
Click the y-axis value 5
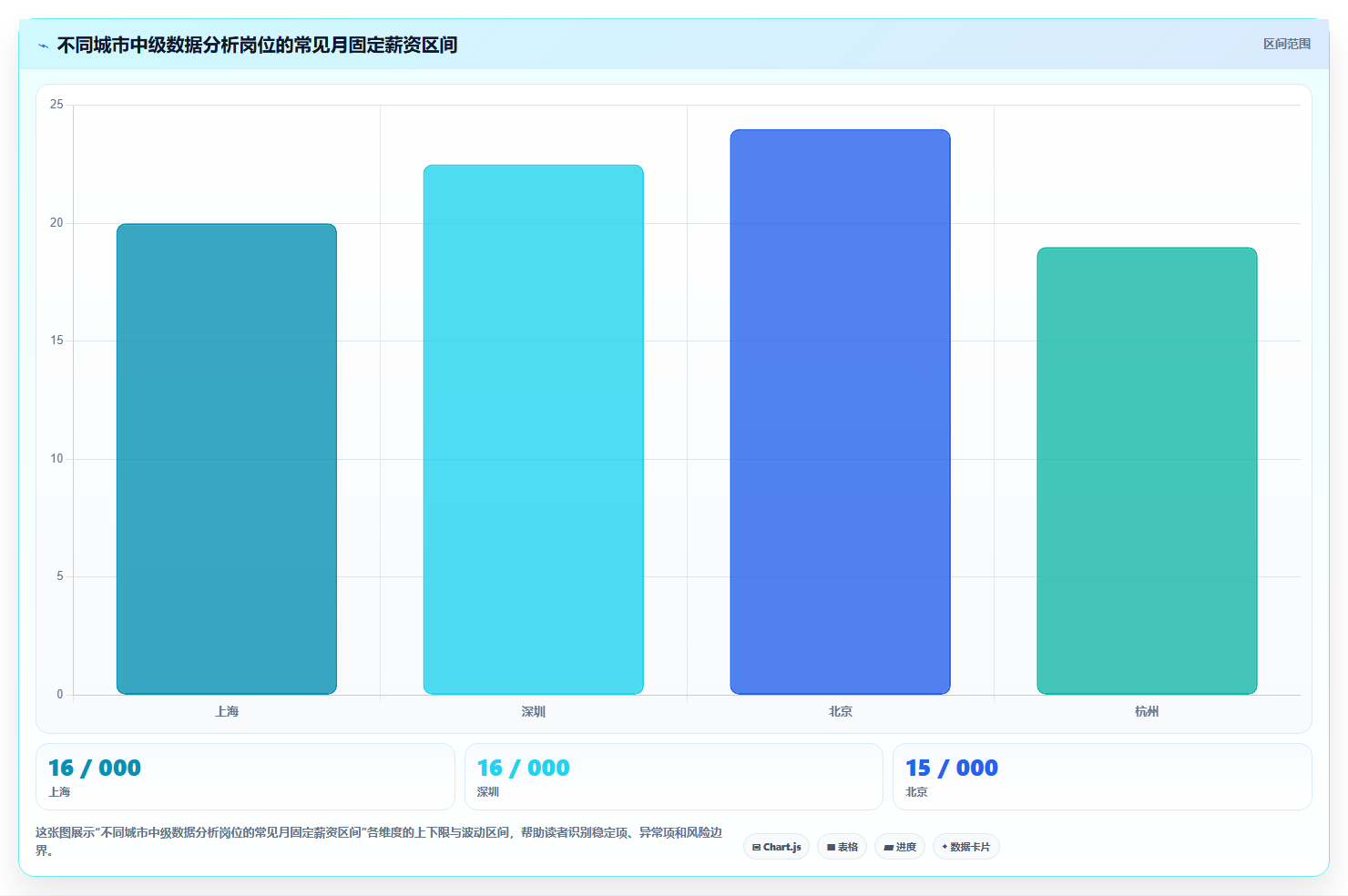[60, 576]
